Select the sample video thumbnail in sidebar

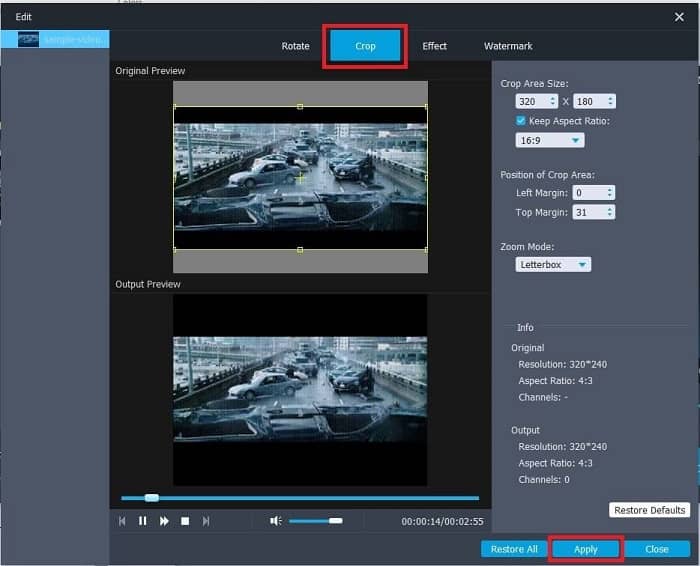pyautogui.click(x=28, y=39)
